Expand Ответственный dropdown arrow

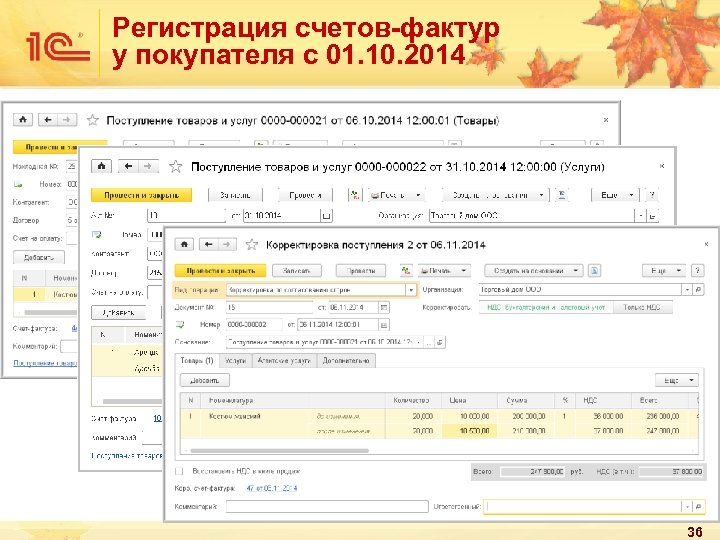click(687, 506)
